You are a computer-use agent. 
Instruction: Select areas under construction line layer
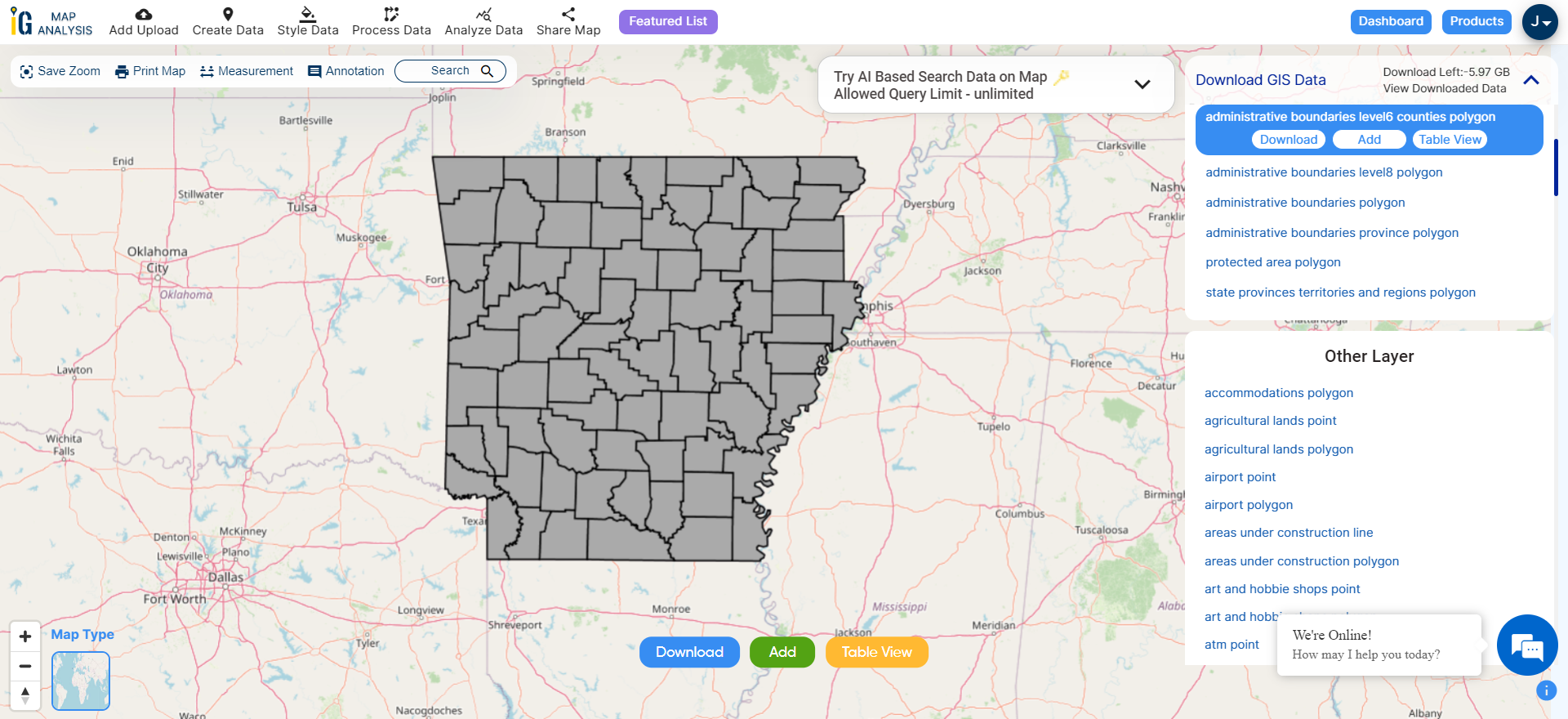[x=1289, y=533]
